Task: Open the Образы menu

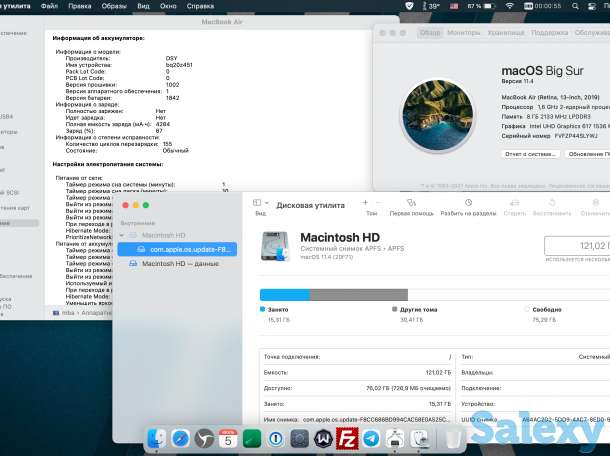Action: click(114, 6)
